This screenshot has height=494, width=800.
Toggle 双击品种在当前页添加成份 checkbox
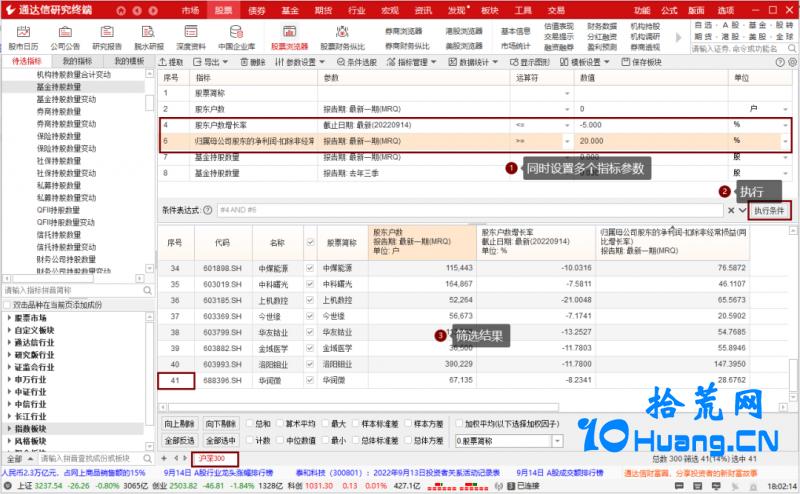7,305
